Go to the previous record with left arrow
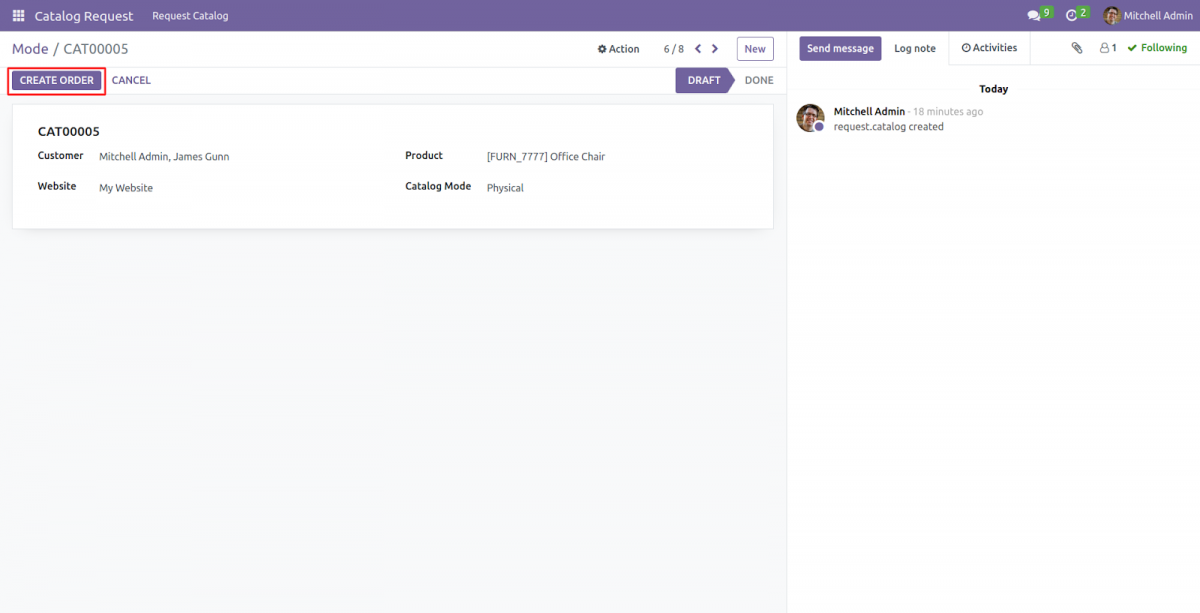Screen dimensions: 1200x613 pos(697,48)
